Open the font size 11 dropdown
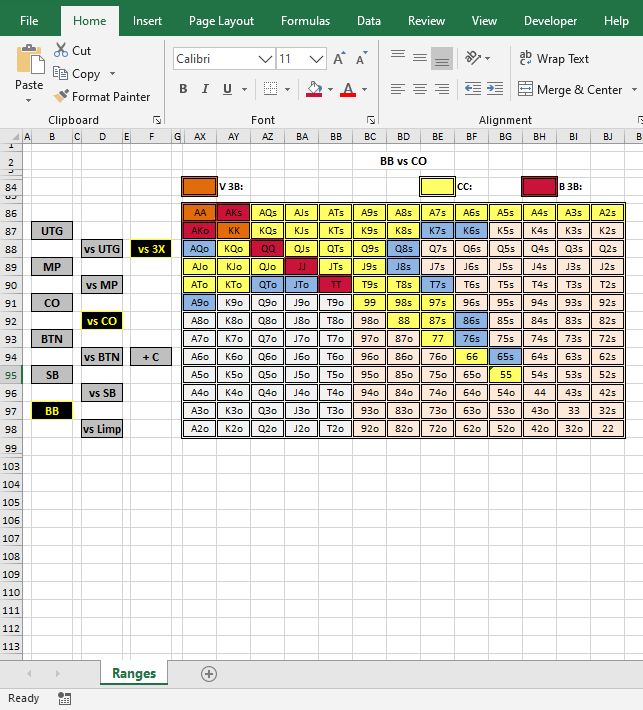This screenshot has width=643, height=710. (x=316, y=59)
